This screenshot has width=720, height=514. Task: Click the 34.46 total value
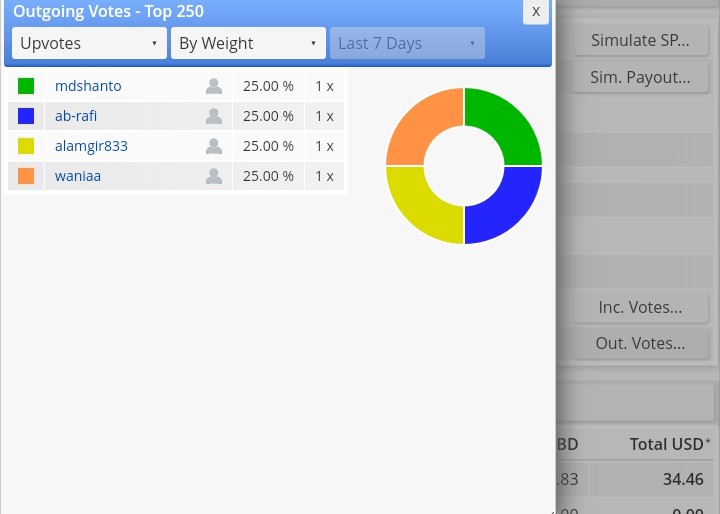pyautogui.click(x=683, y=479)
